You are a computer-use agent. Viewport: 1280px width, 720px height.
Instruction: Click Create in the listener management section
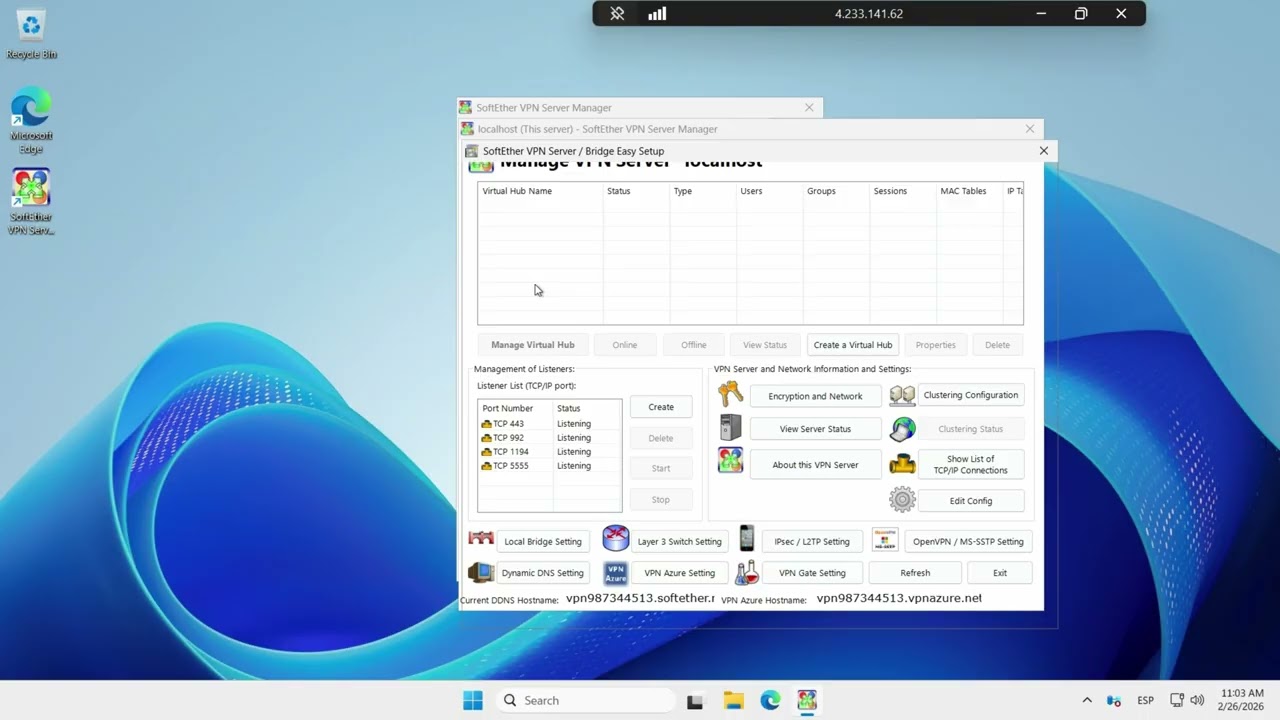coord(661,407)
